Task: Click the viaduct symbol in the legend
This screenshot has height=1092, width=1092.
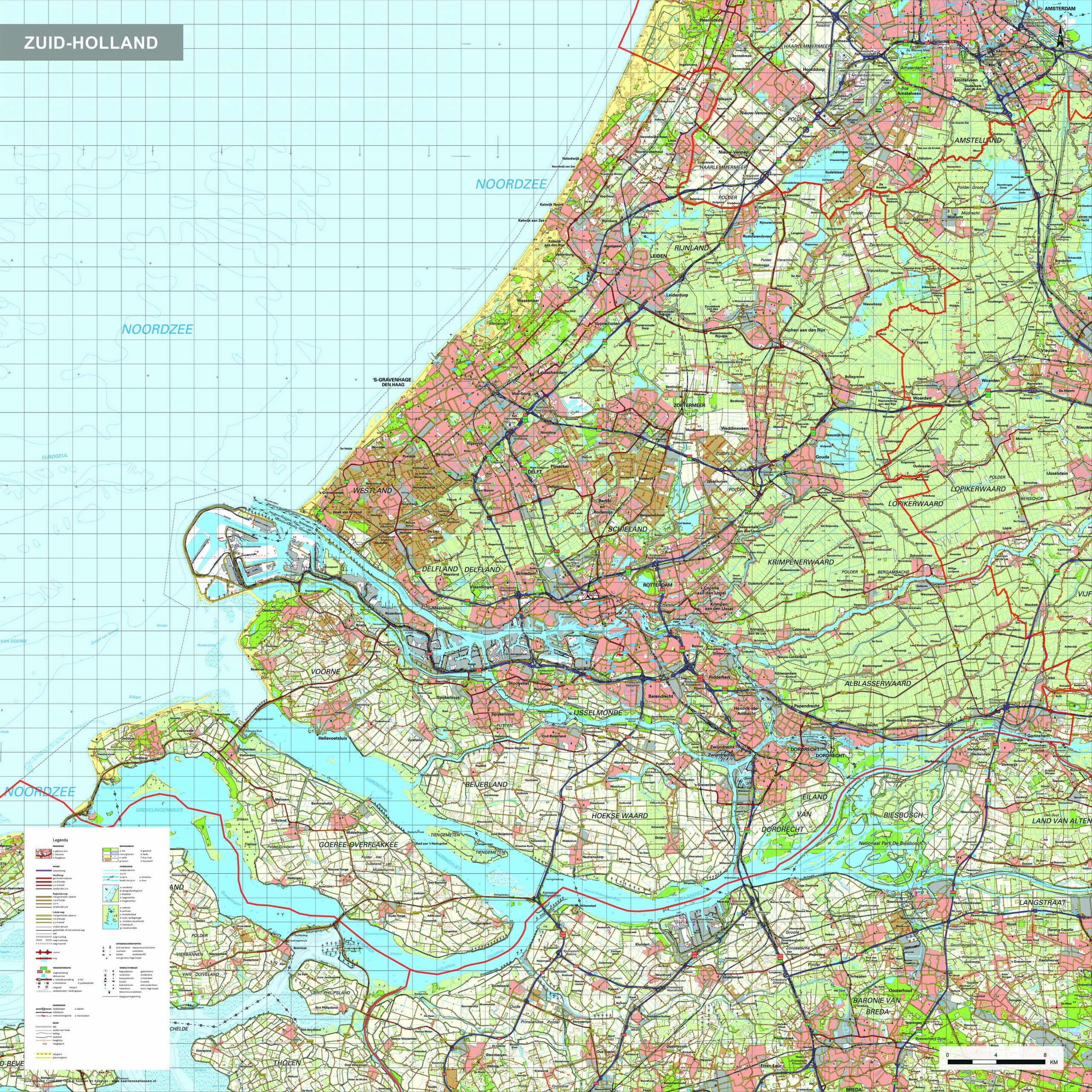Action: (44, 953)
